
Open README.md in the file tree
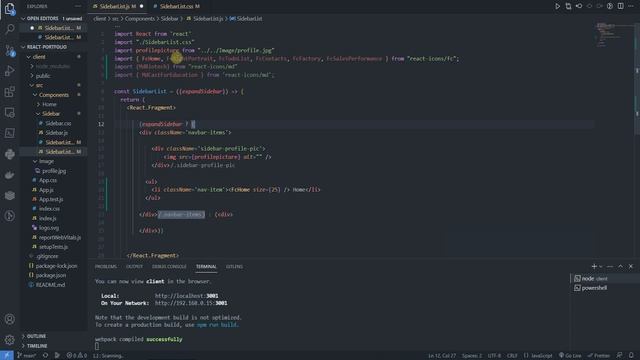pyautogui.click(x=50, y=284)
